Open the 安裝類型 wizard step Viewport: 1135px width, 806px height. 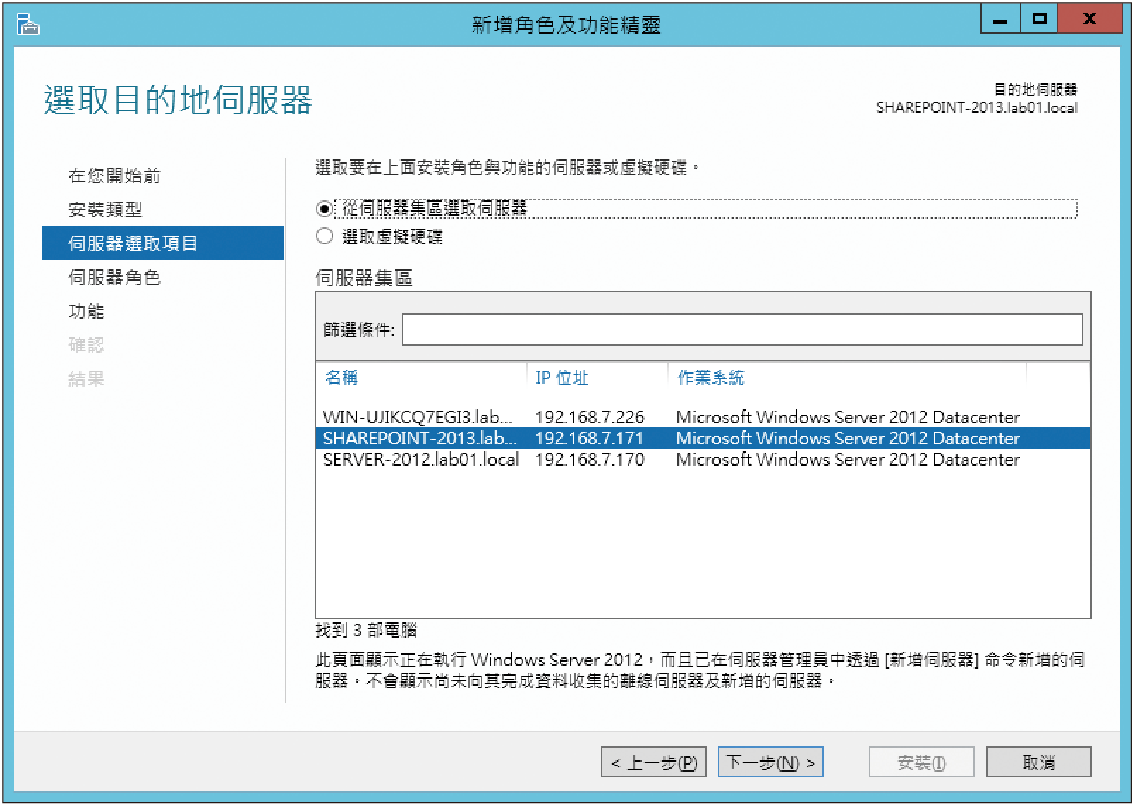point(105,209)
